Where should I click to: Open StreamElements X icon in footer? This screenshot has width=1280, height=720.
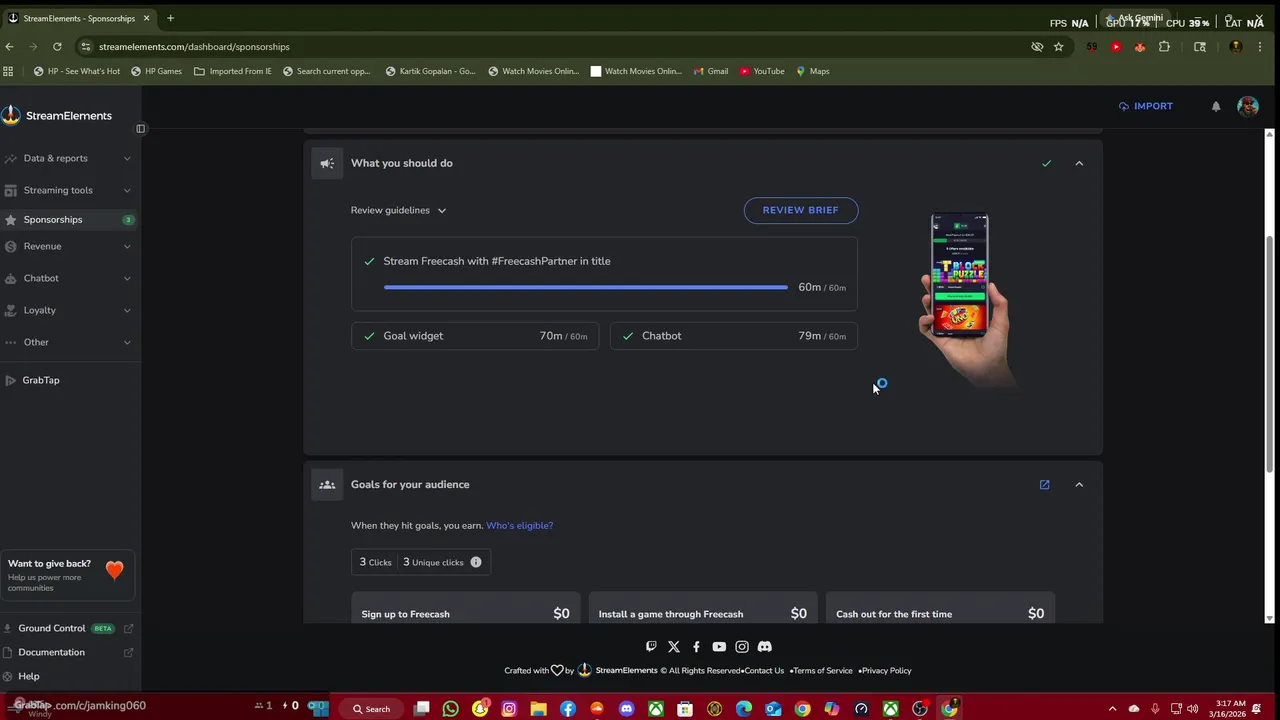(673, 647)
